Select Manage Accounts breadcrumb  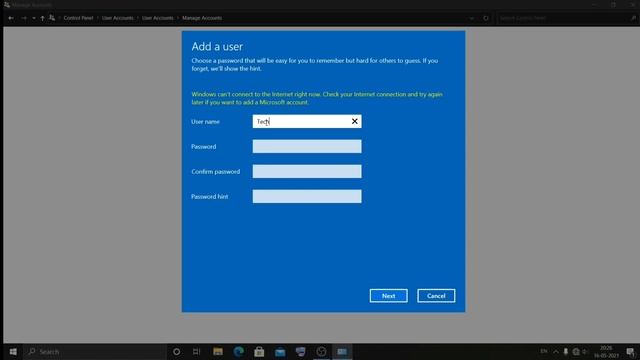(202, 18)
